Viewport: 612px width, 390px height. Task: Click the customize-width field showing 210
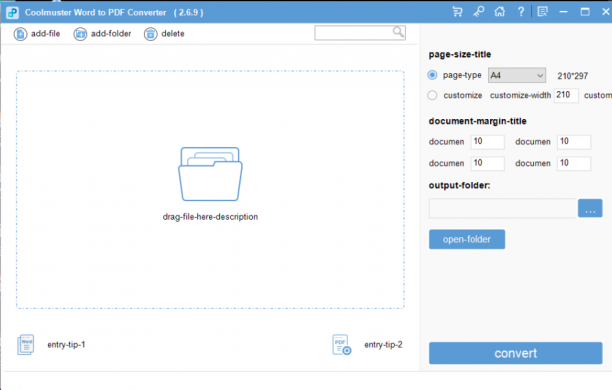pos(566,95)
